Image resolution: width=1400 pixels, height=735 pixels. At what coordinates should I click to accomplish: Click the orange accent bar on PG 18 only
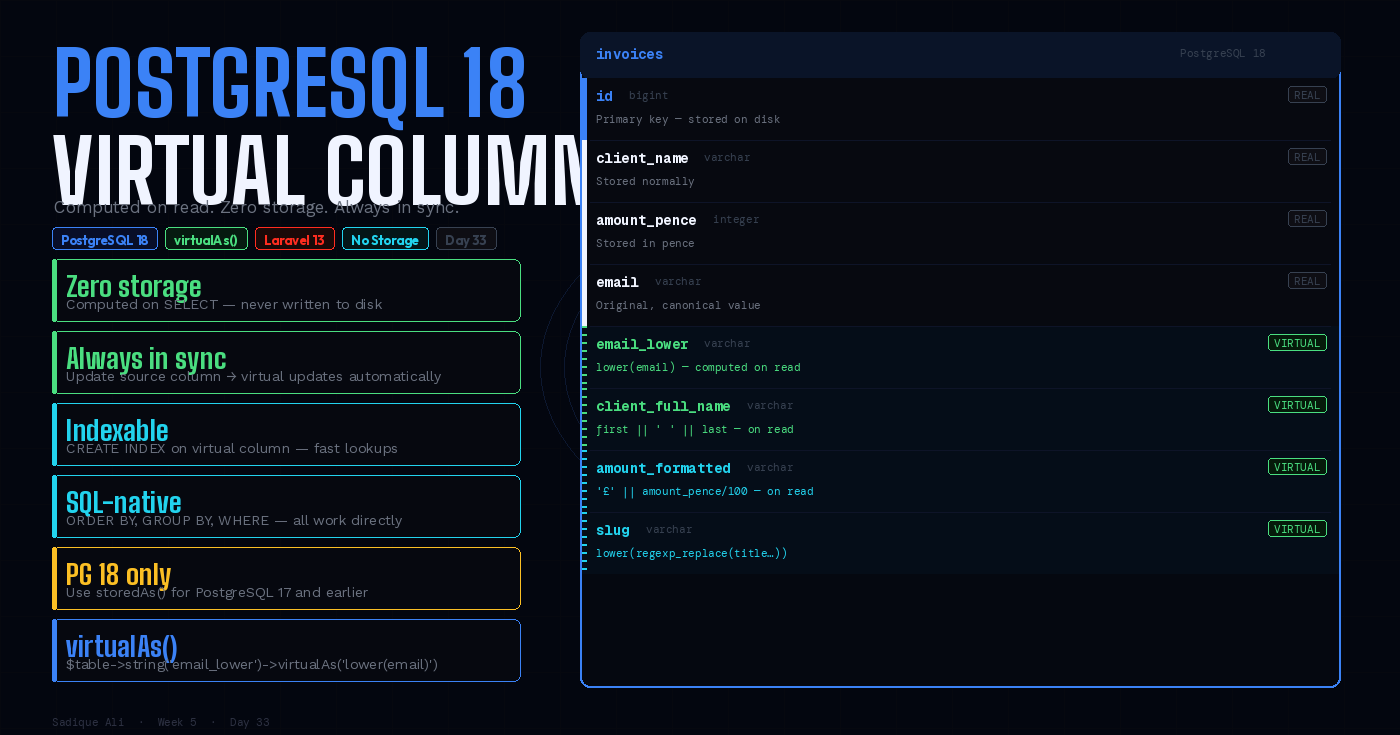coord(54,578)
